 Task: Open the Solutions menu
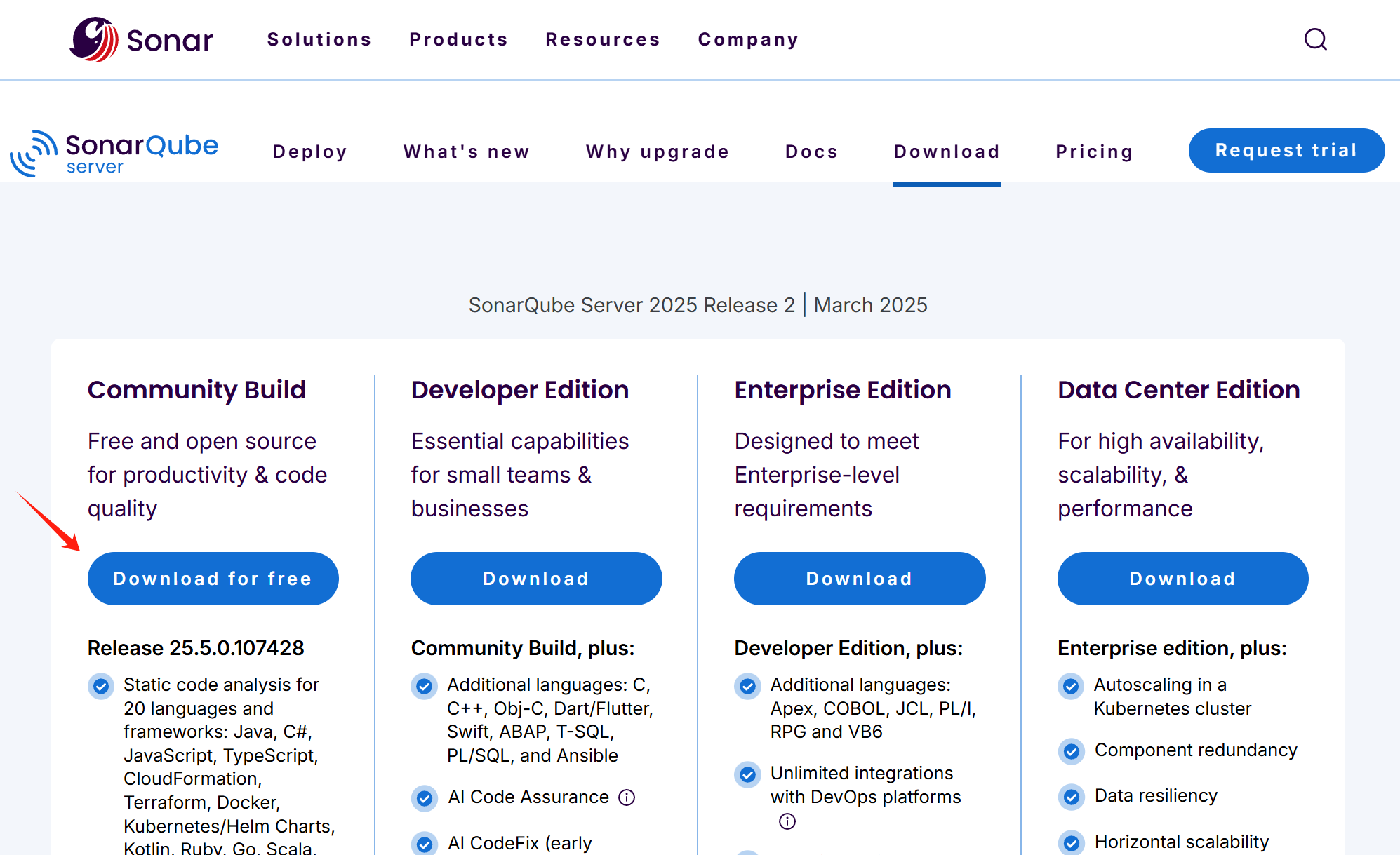[319, 39]
